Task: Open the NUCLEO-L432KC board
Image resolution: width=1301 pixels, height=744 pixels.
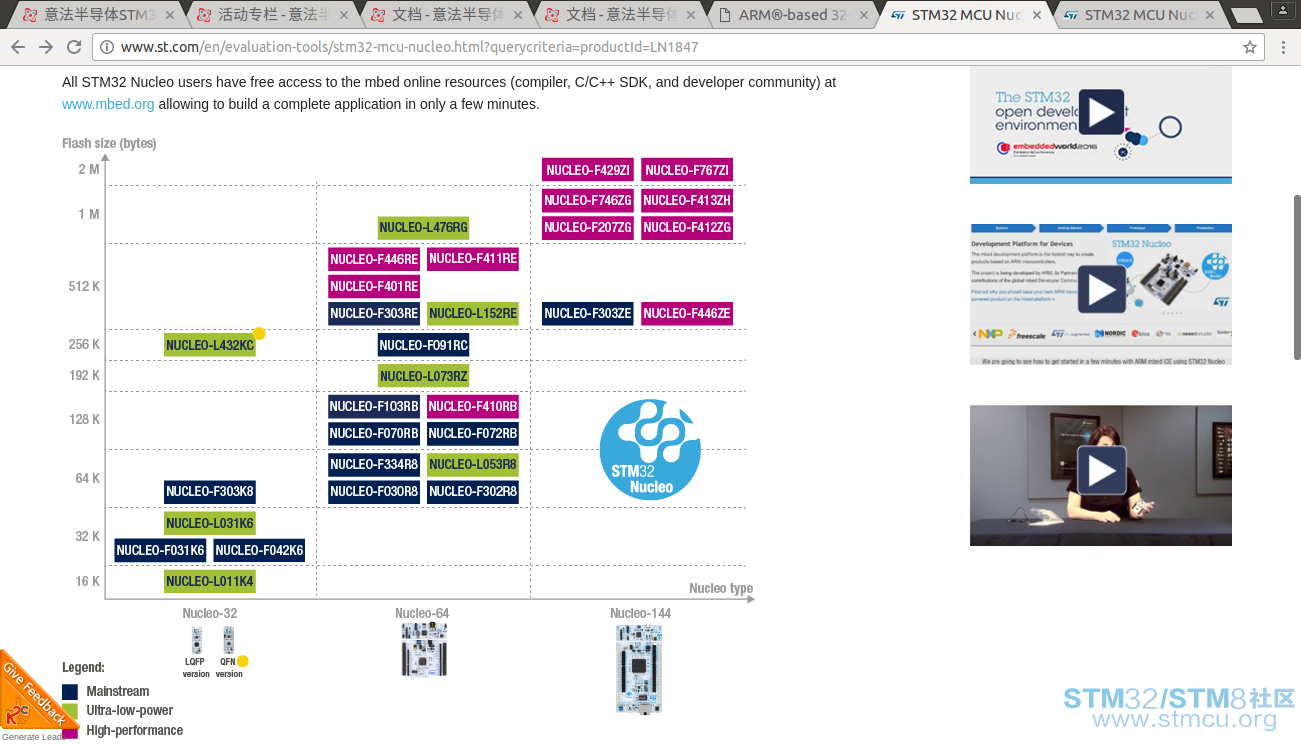Action: 210,345
